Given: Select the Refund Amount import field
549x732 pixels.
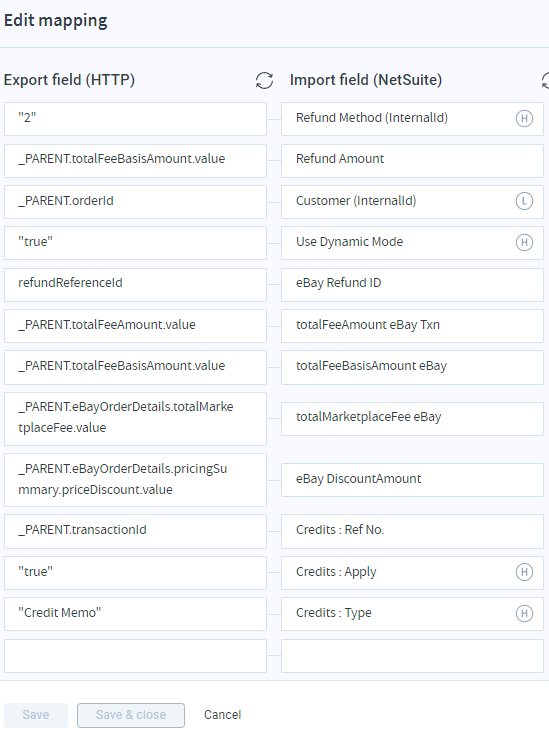Looking at the screenshot, I should coord(412,161).
